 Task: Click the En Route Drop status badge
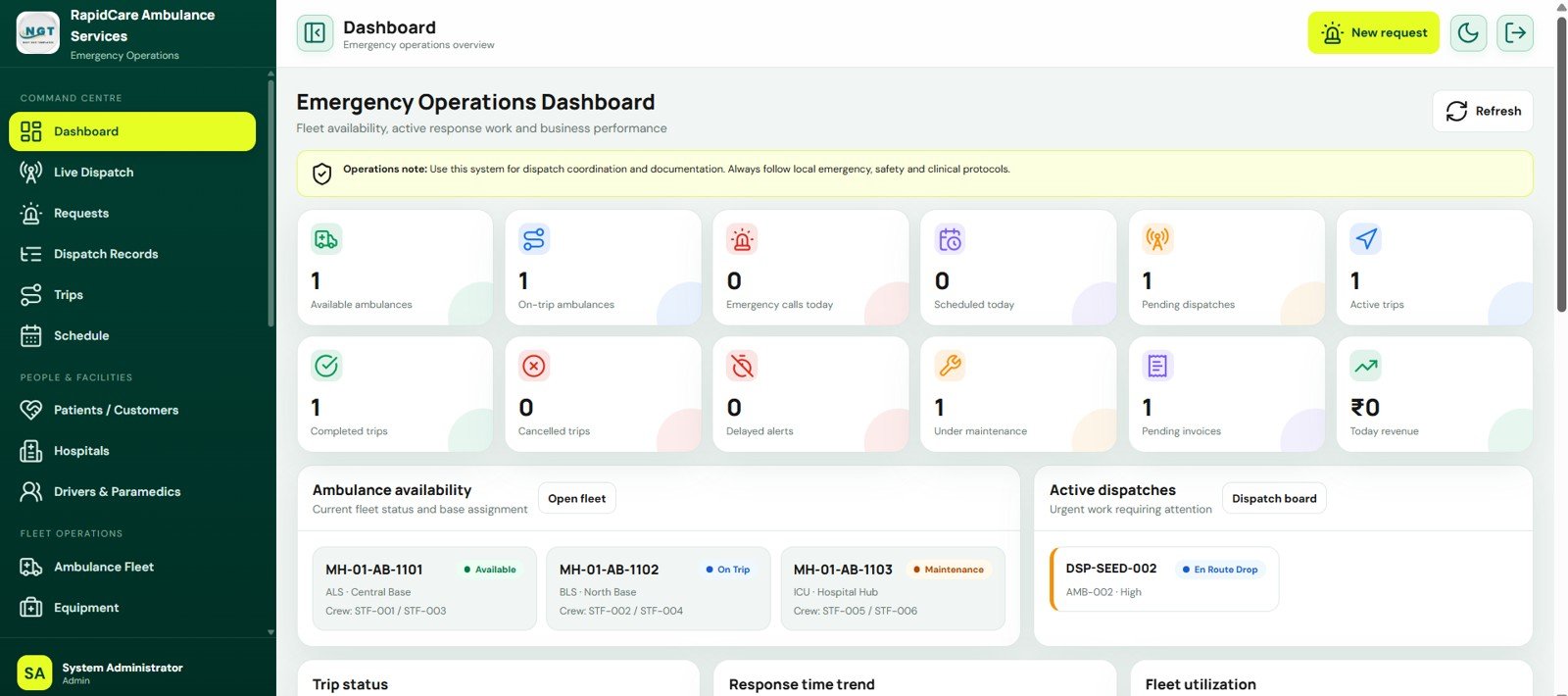(1219, 570)
